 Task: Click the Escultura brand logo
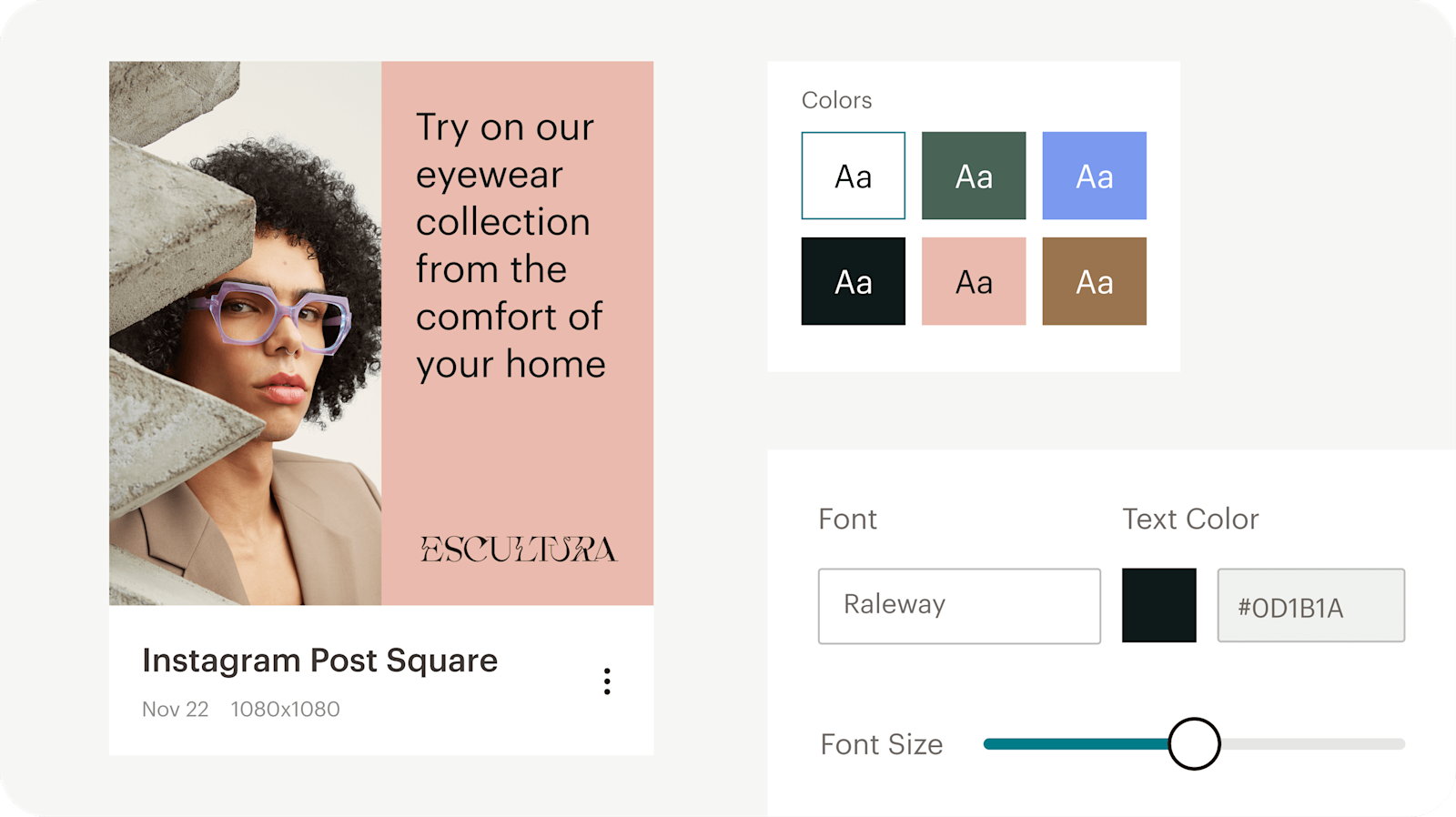[x=521, y=550]
